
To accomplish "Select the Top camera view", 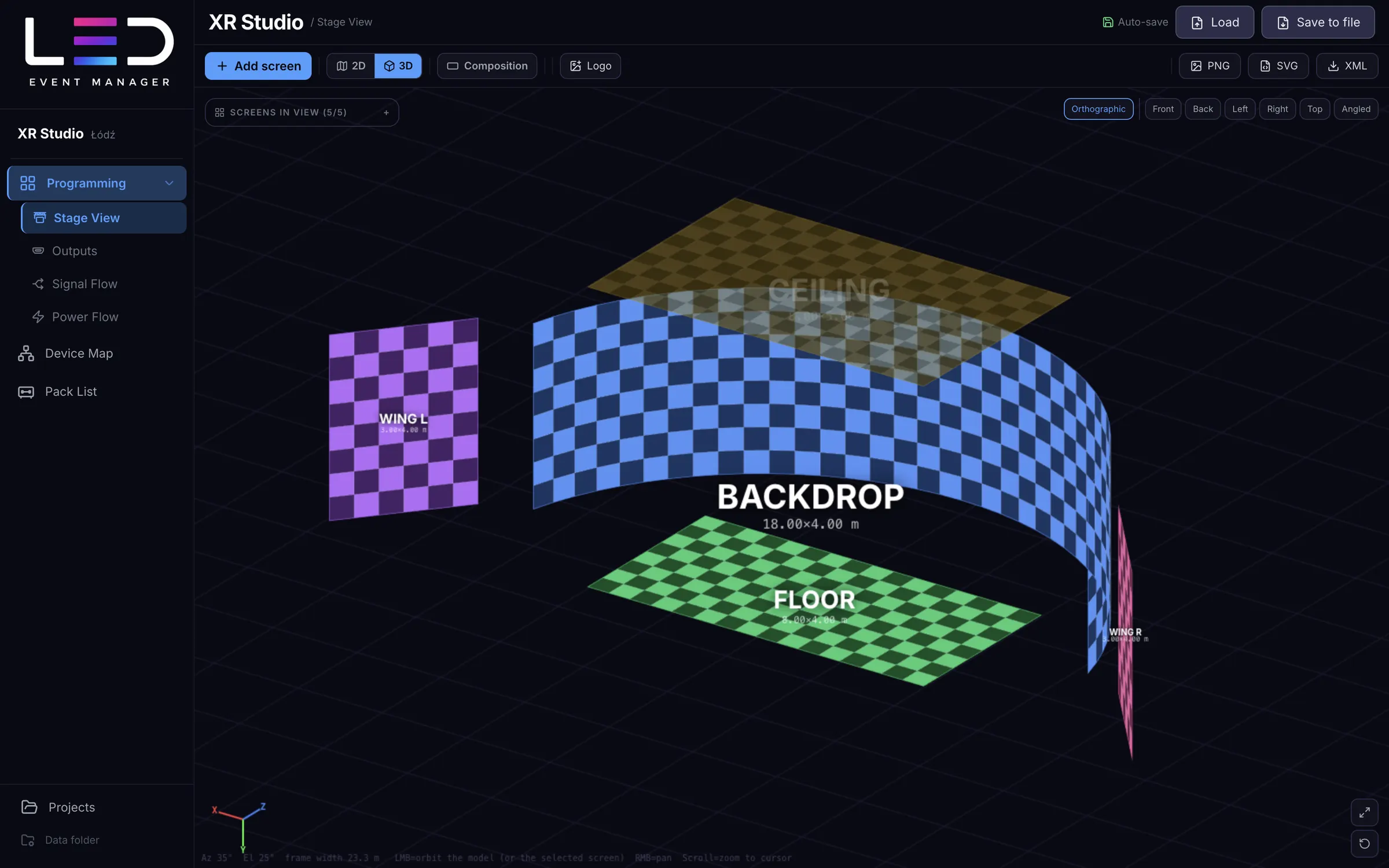I will 1315,109.
